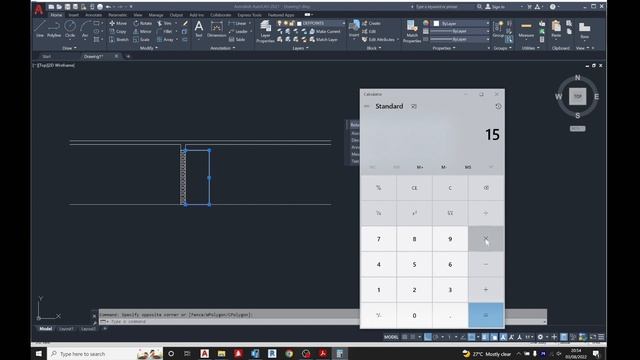Screen dimensions: 640x360
Task: Click the 0 key on Calculator
Action: (x=414, y=315)
